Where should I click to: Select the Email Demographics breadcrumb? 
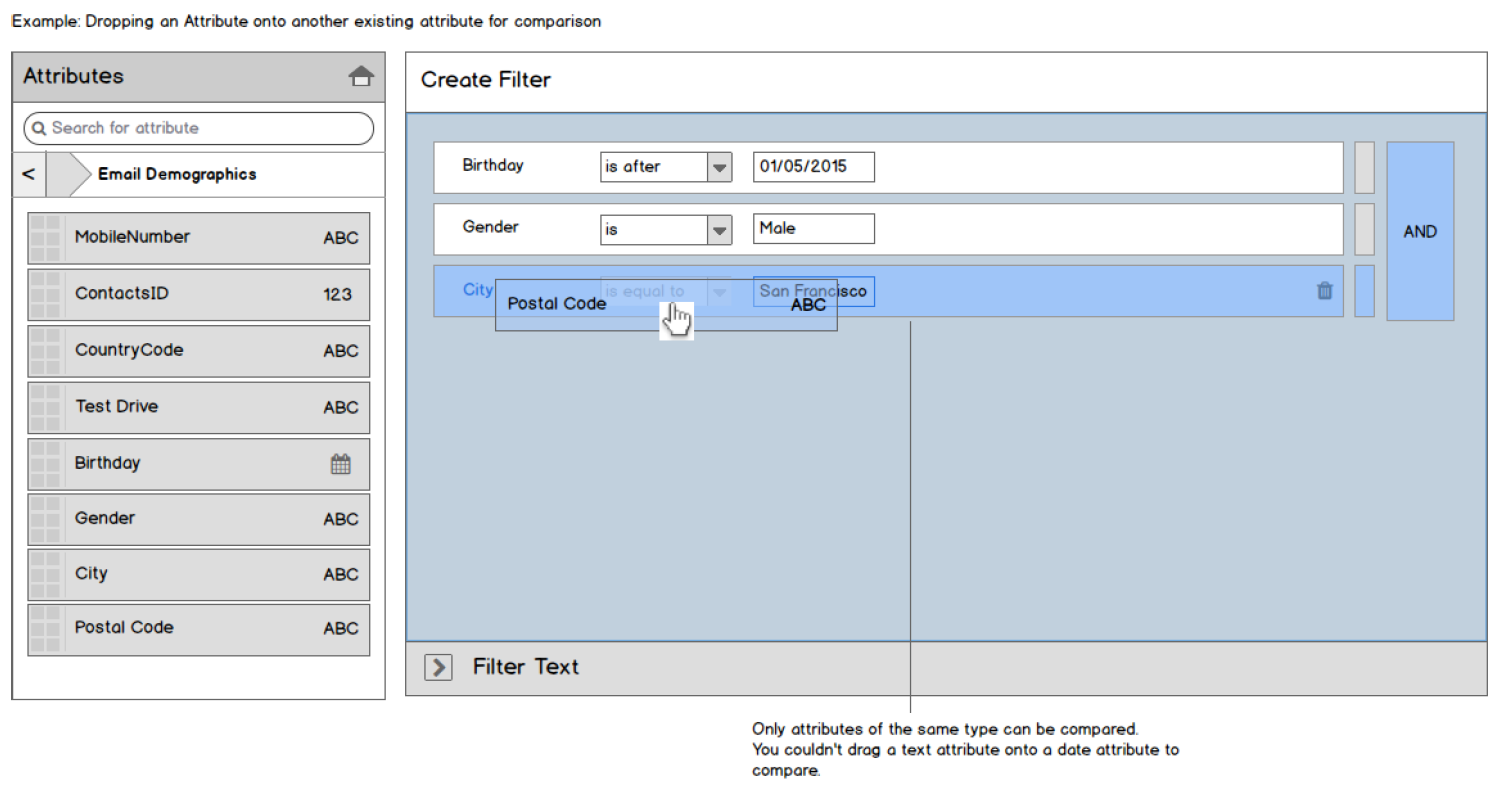pos(177,174)
